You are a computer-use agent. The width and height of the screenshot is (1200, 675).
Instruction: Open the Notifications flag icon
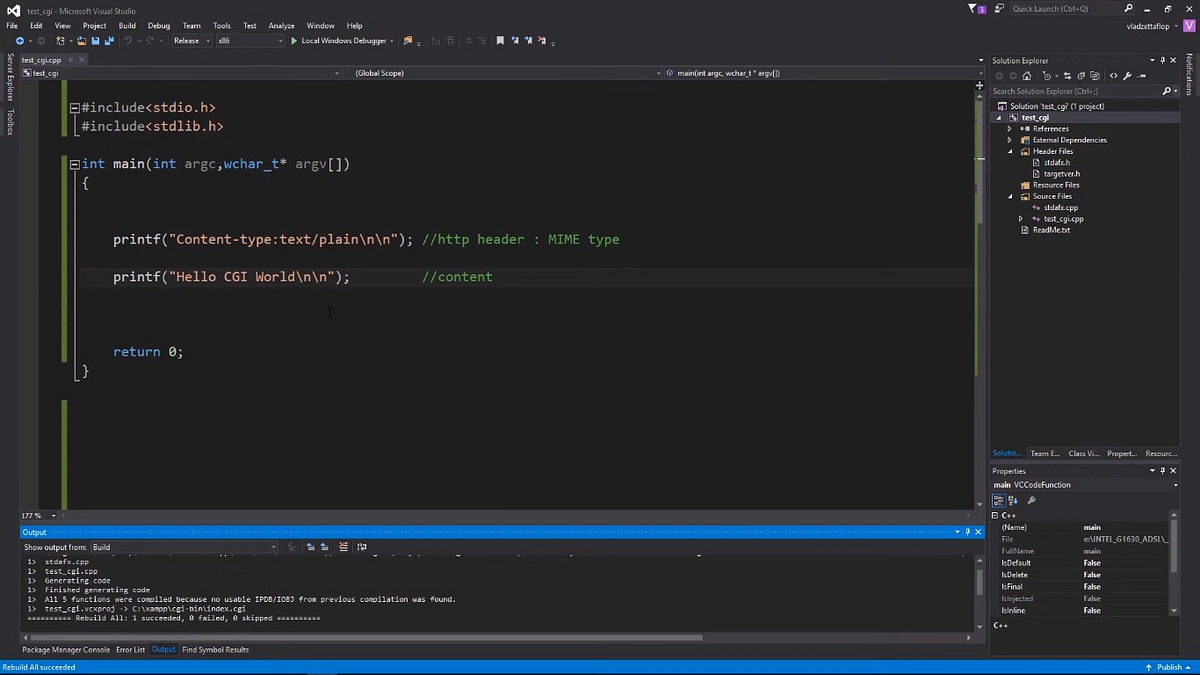(976, 9)
